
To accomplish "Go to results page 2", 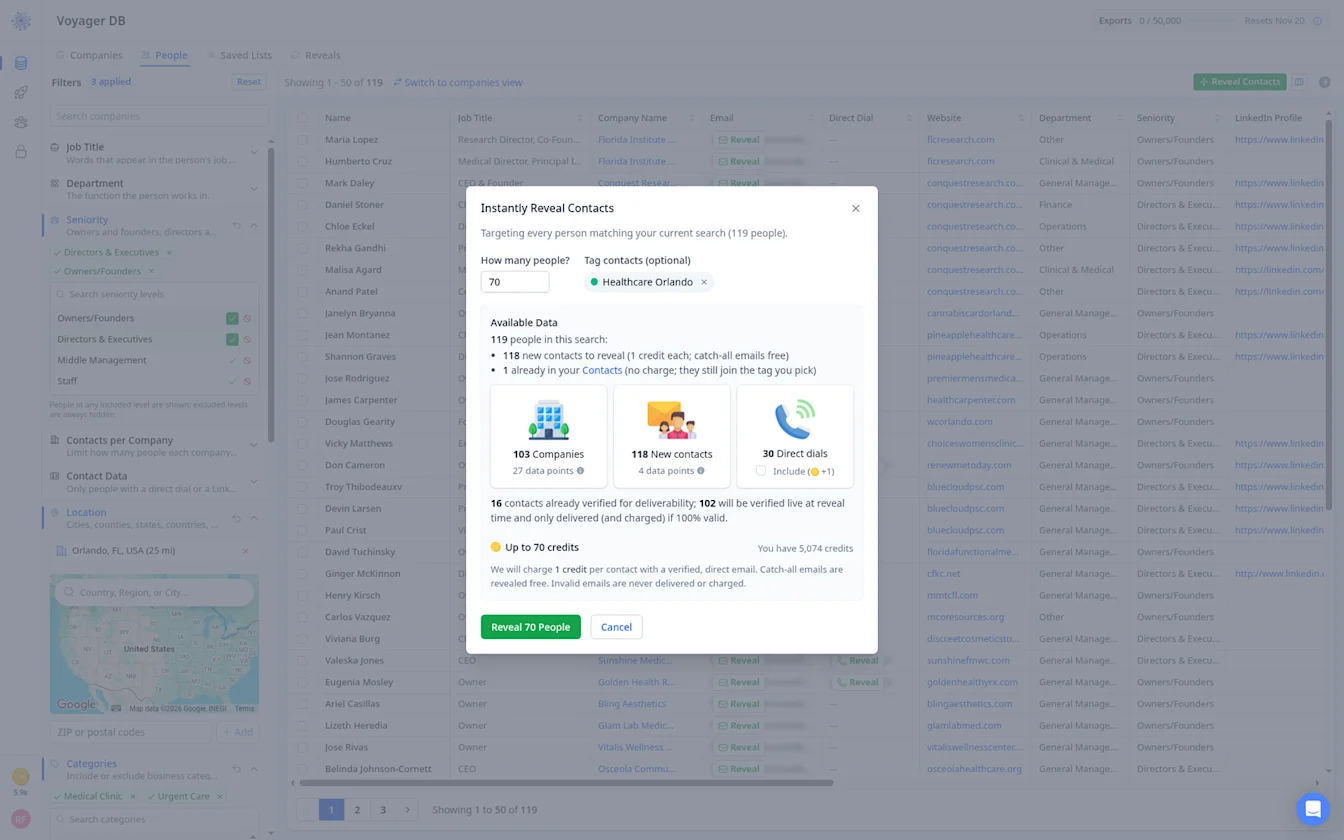I will click(357, 810).
